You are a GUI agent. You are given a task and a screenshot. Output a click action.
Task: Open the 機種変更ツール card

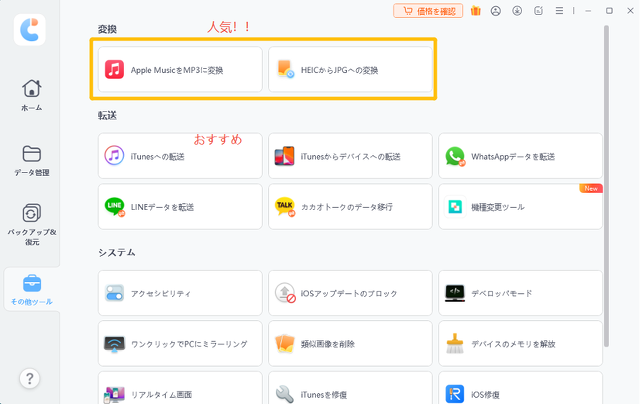tap(520, 206)
